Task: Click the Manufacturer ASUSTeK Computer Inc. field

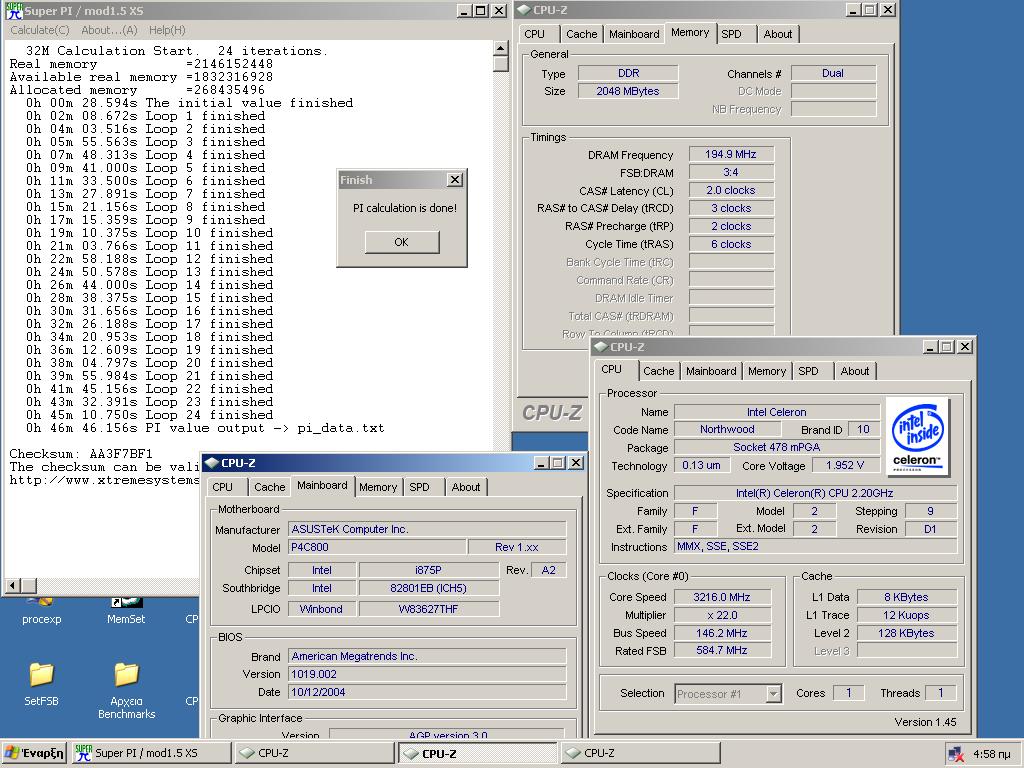Action: click(427, 529)
